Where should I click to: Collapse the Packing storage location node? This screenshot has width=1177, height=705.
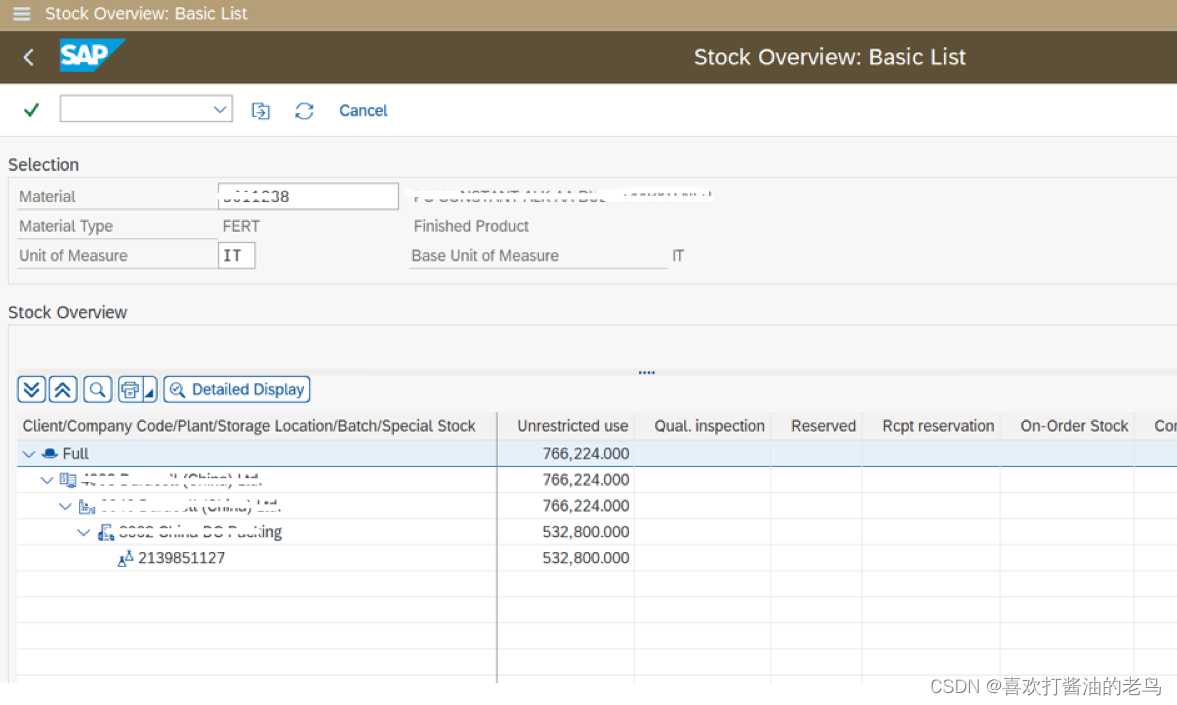click(84, 532)
